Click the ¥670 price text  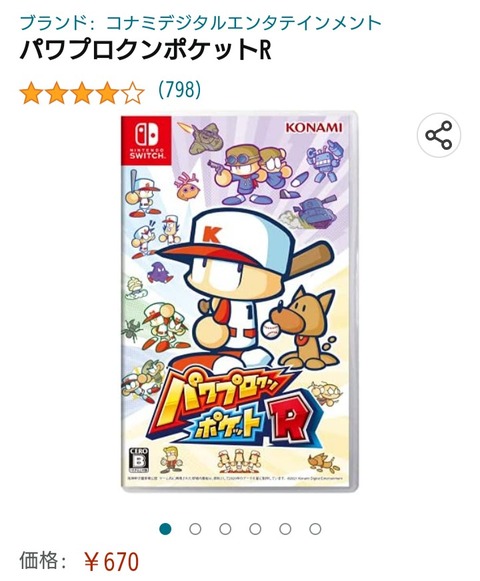pyautogui.click(x=111, y=562)
